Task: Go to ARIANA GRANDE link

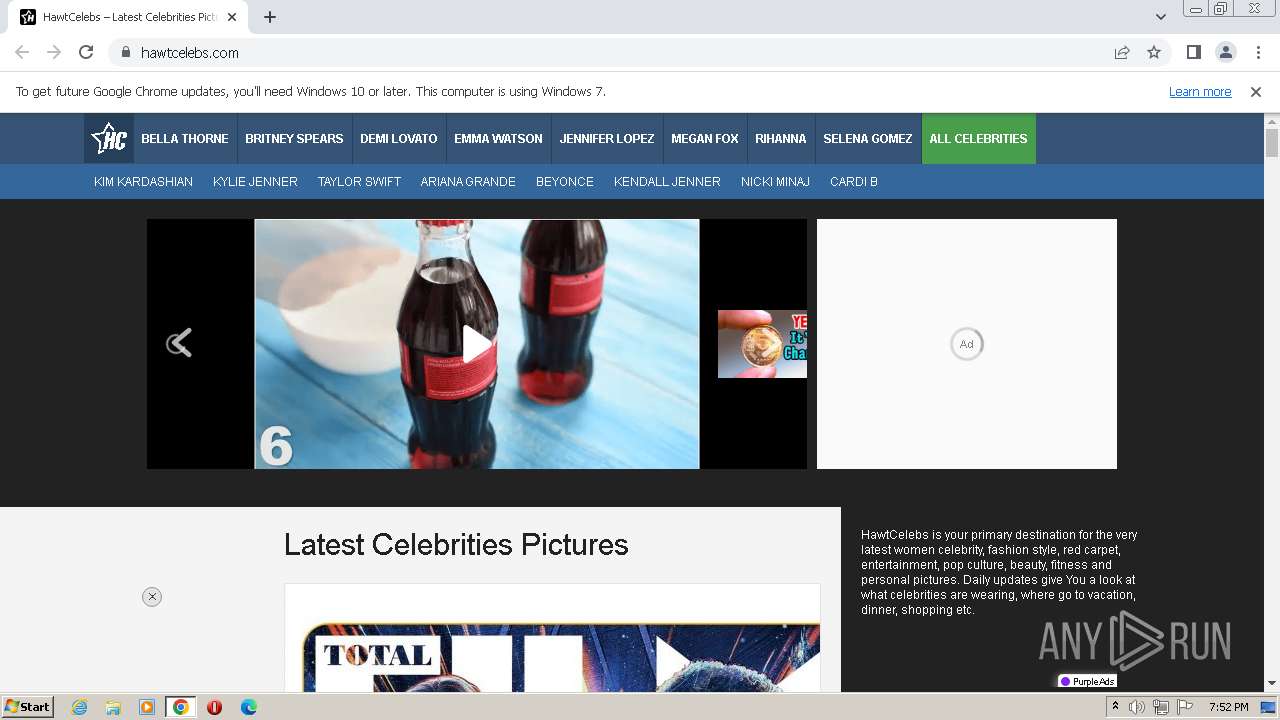Action: coord(468,181)
